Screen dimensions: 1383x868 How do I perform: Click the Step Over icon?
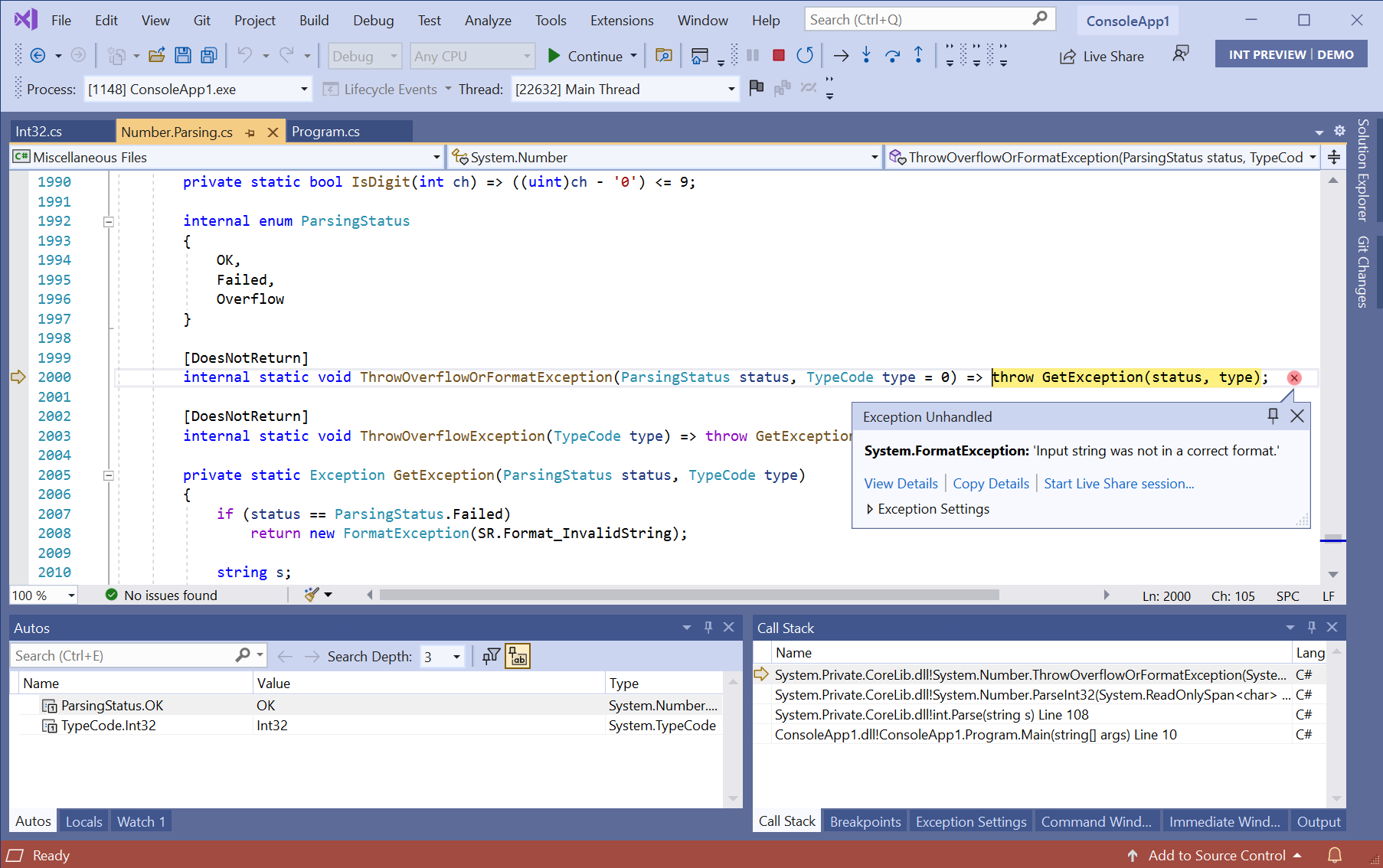point(892,55)
